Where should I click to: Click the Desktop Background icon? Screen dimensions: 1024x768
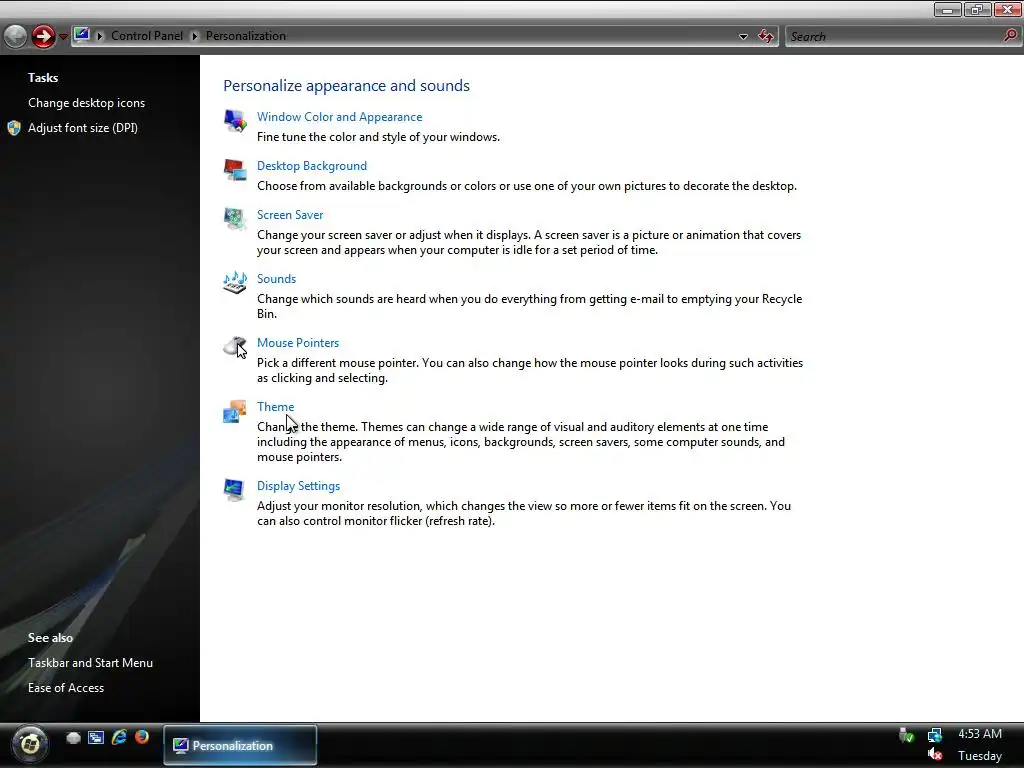[x=235, y=170]
